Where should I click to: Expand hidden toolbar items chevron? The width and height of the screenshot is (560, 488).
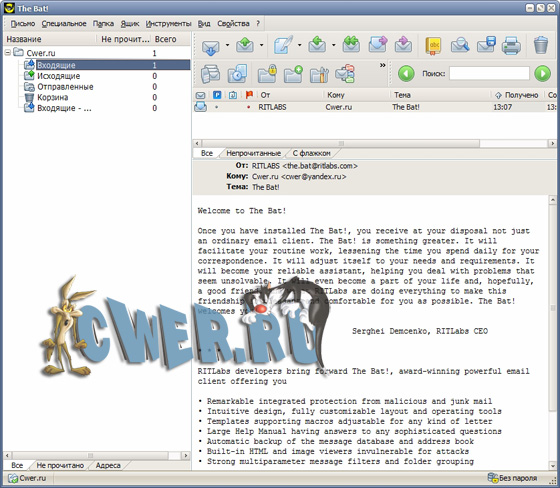coord(382,65)
